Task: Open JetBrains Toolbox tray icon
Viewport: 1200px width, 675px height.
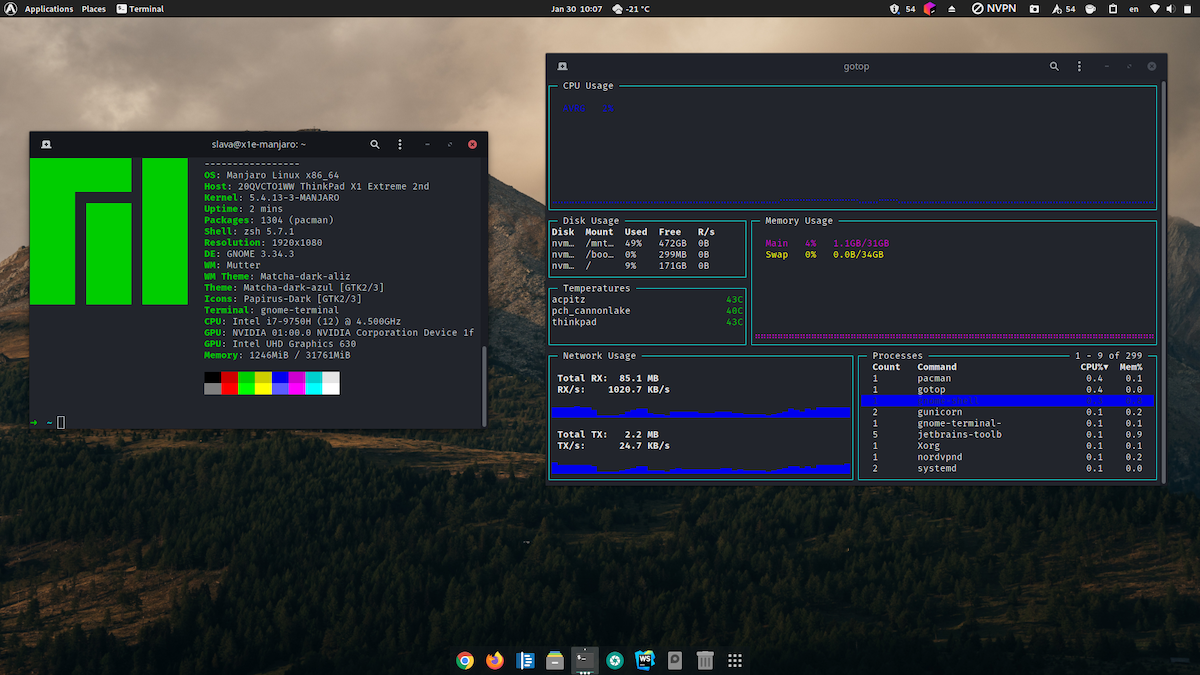Action: [930, 9]
